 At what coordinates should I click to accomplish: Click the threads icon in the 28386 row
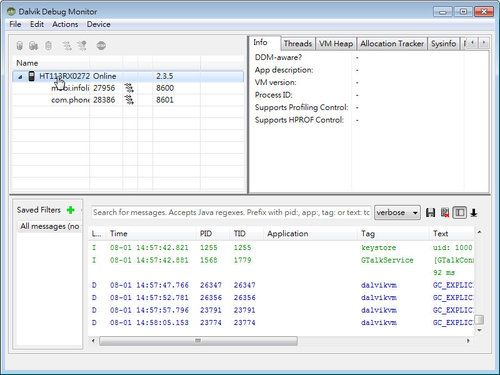point(129,100)
